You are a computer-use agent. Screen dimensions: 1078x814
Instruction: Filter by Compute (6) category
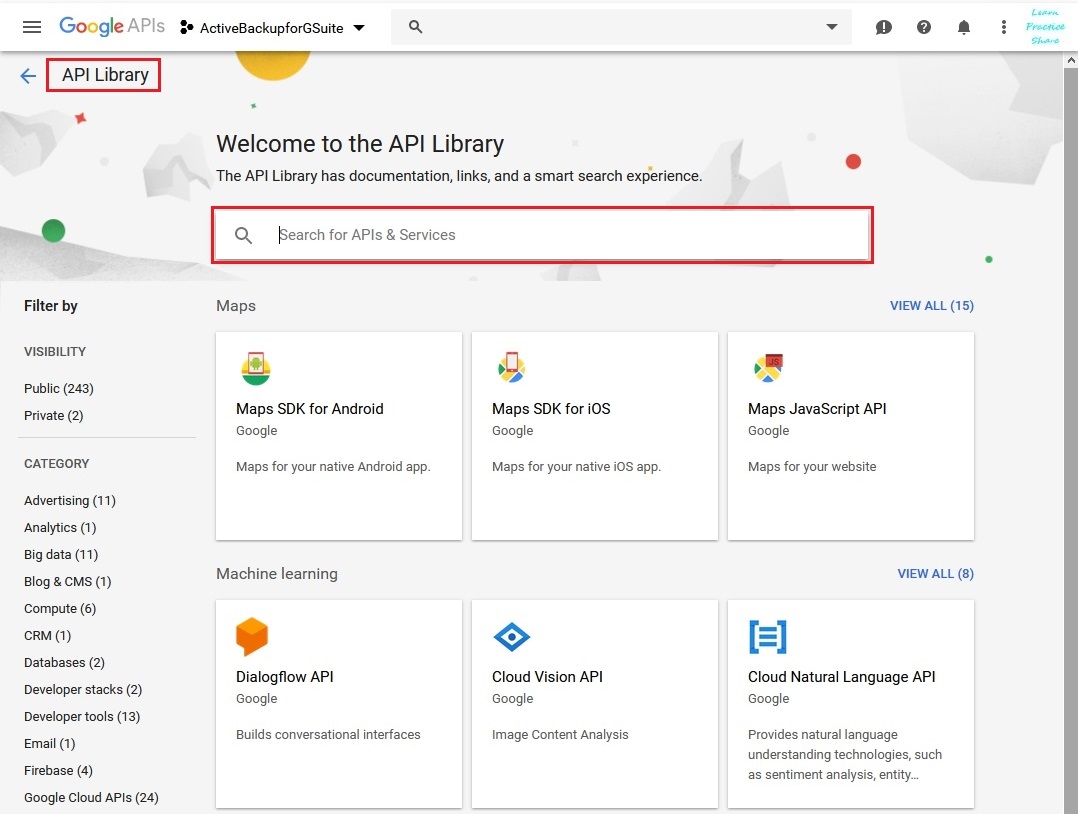point(60,608)
